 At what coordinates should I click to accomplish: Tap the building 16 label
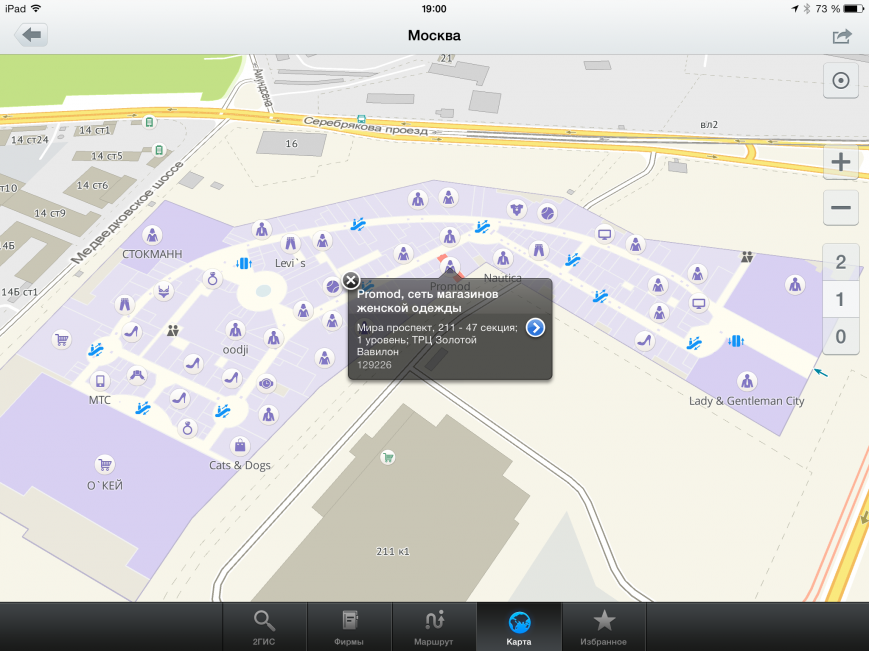pyautogui.click(x=292, y=144)
